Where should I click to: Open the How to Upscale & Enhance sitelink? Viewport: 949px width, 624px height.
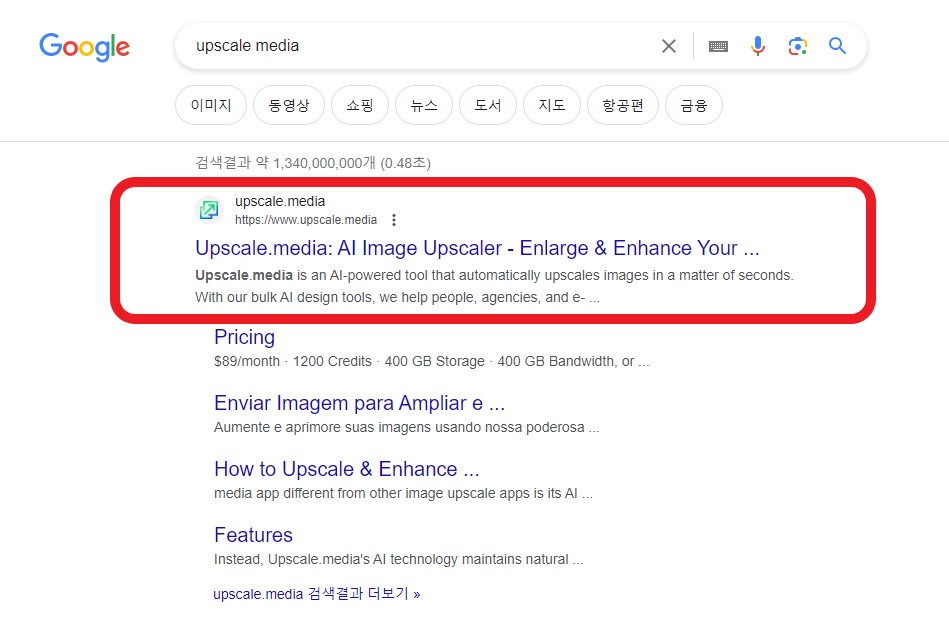pos(347,469)
